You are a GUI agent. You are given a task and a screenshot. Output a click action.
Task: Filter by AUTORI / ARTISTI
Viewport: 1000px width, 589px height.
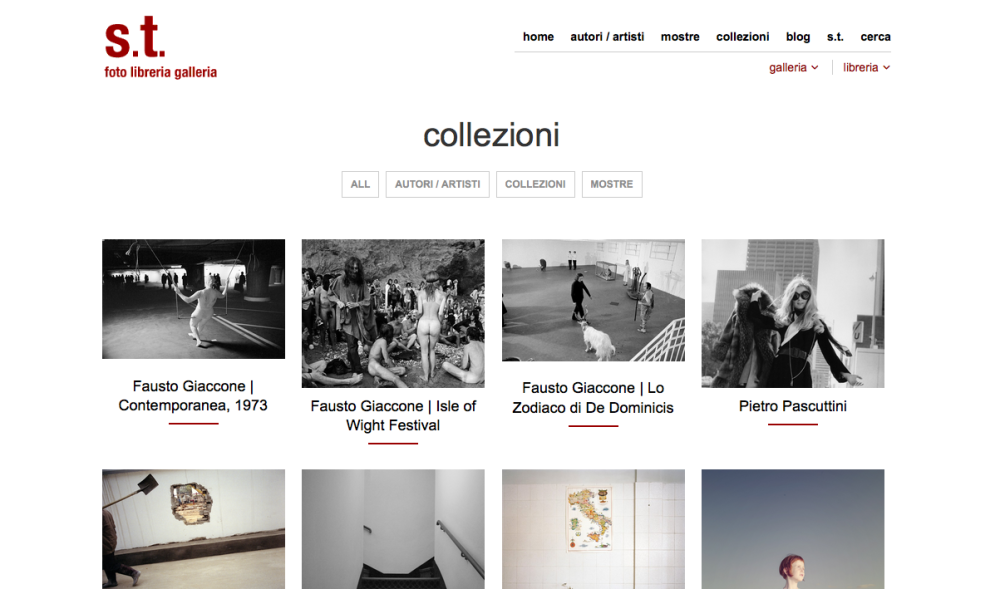438,184
